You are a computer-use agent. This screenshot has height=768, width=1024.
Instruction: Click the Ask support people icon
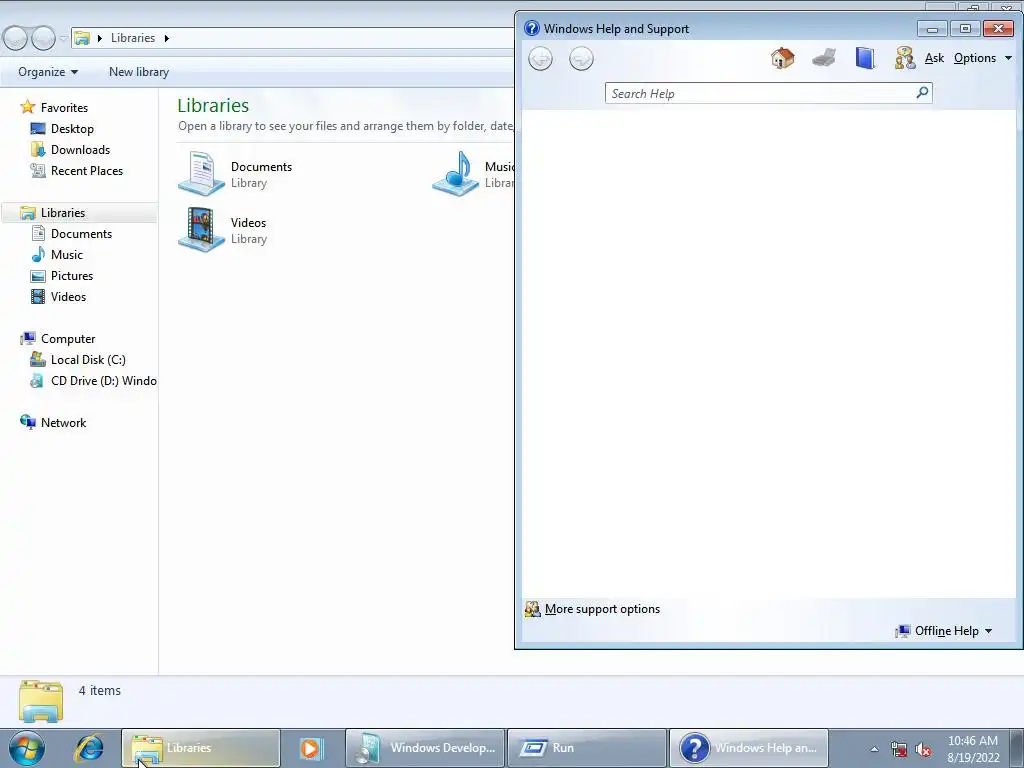[x=905, y=58]
